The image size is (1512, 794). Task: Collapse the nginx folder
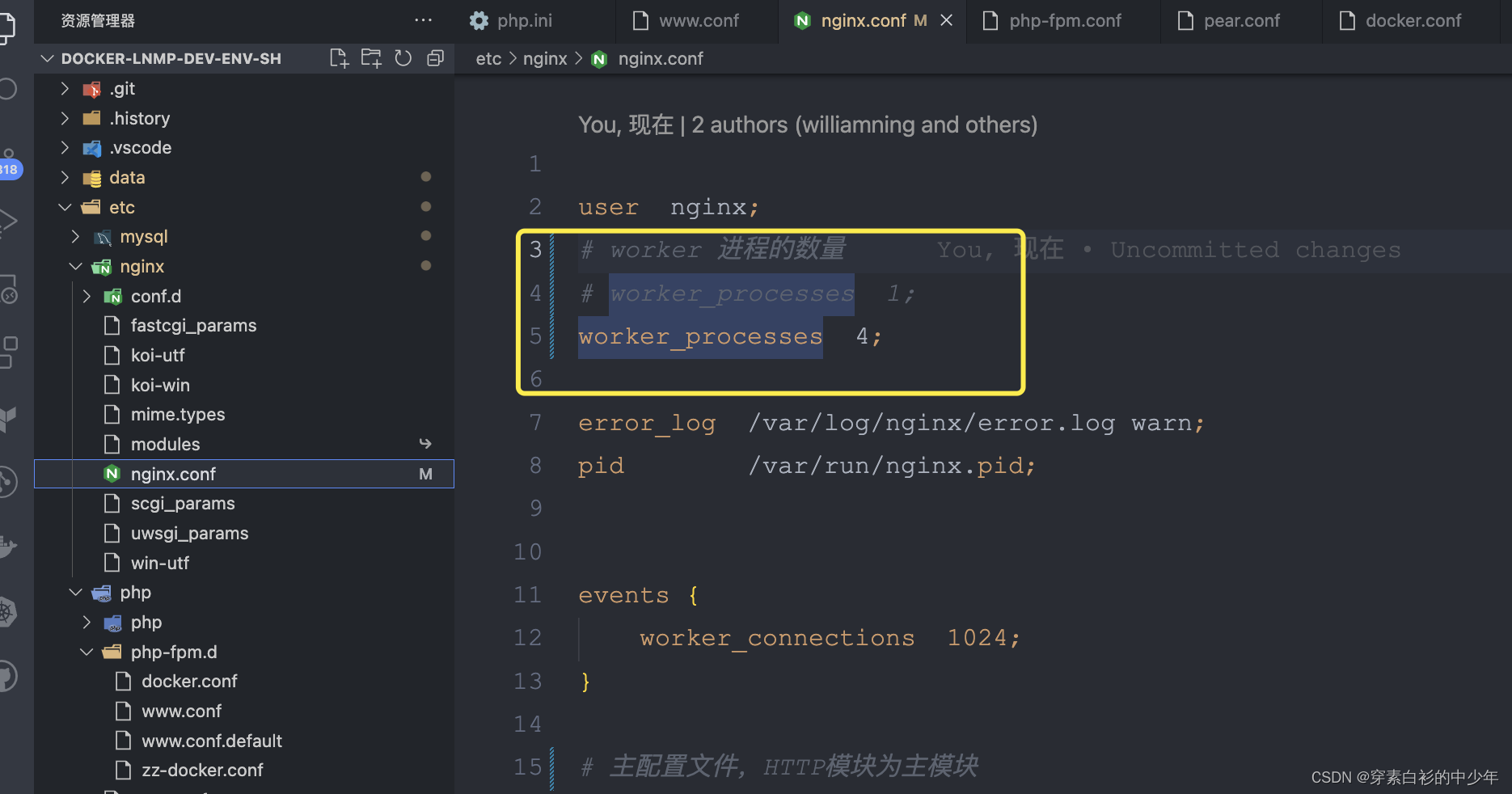tap(75, 267)
